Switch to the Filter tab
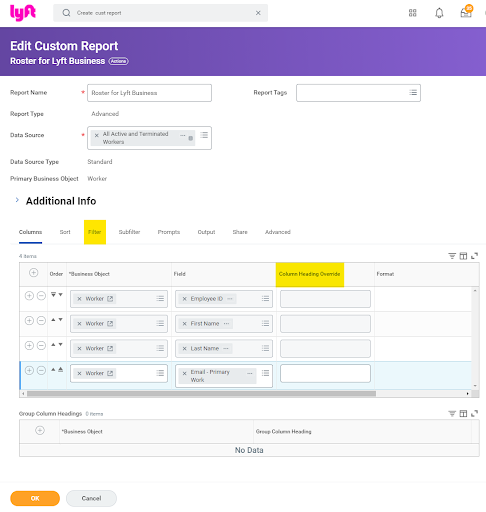Viewport: 486px width, 512px height. pyautogui.click(x=95, y=232)
